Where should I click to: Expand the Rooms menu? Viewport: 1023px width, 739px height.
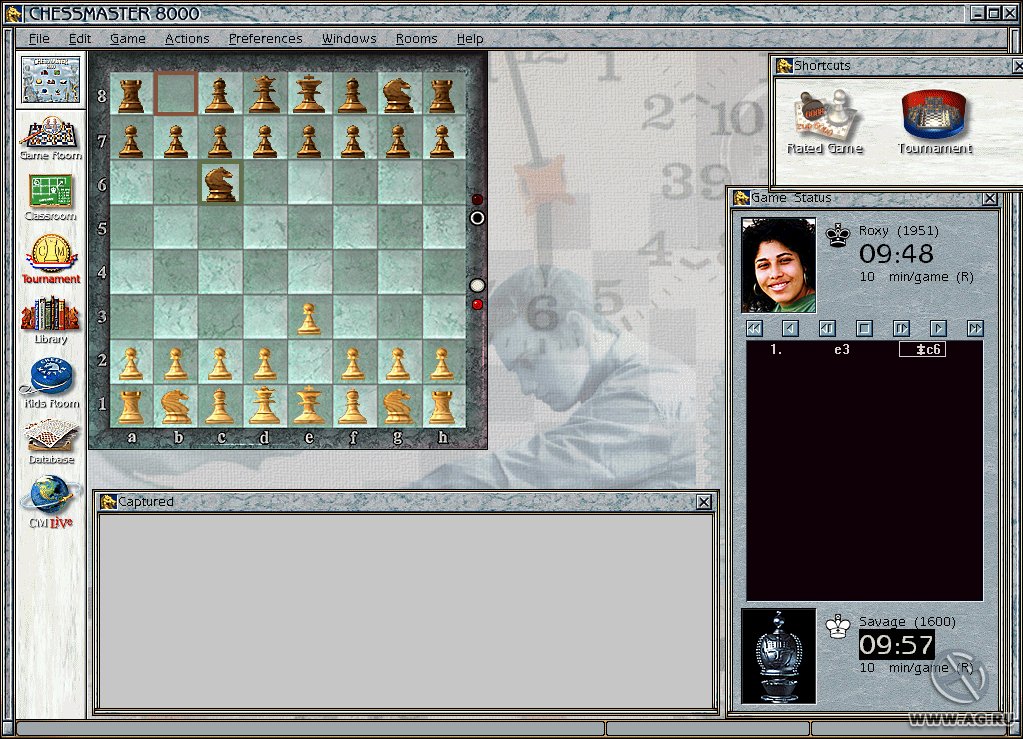pos(416,39)
